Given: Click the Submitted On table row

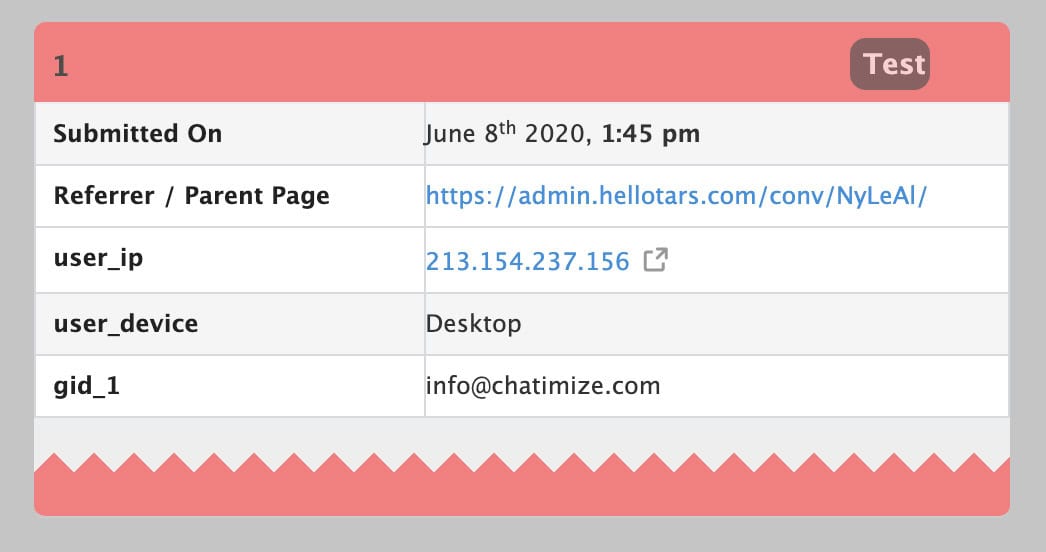Looking at the screenshot, I should click(x=522, y=133).
